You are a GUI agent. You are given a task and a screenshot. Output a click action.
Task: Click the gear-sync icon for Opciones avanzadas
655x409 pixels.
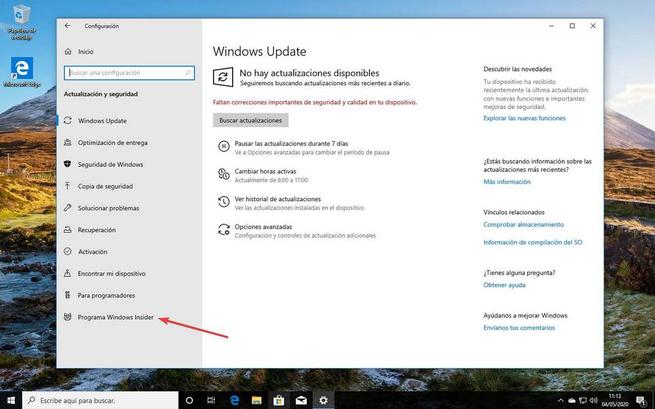224,229
